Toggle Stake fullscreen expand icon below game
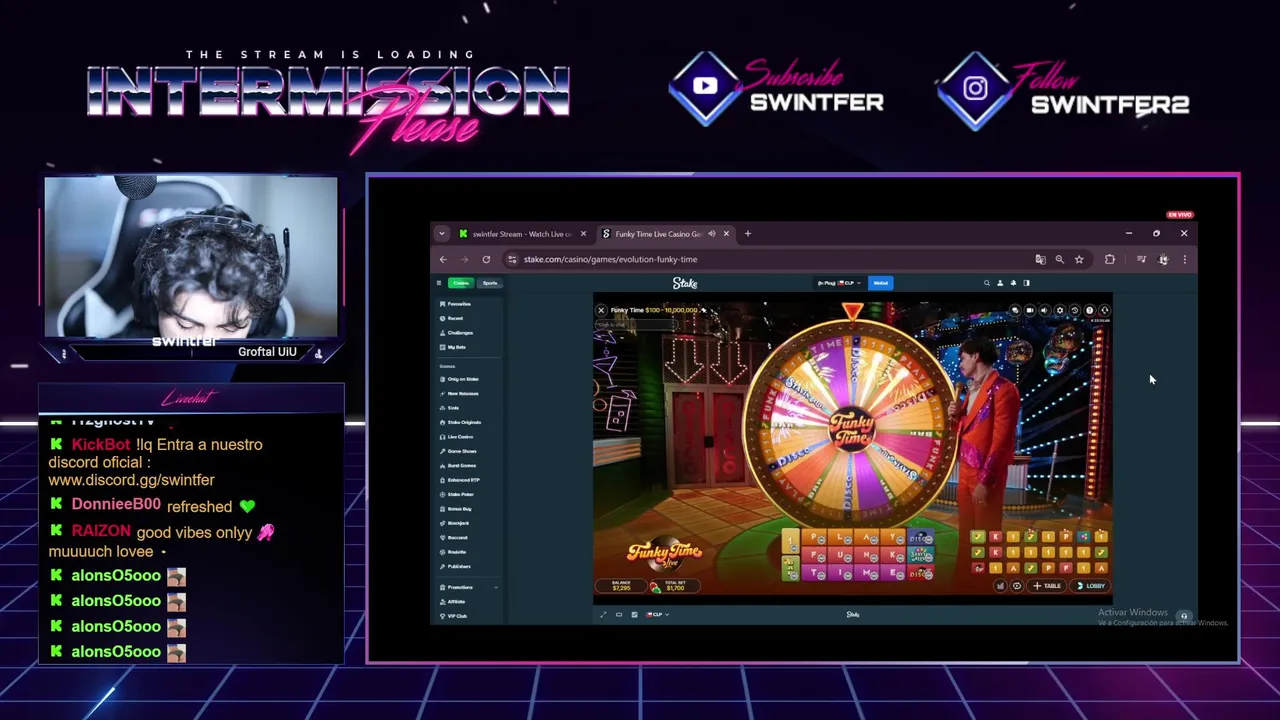 pos(603,614)
